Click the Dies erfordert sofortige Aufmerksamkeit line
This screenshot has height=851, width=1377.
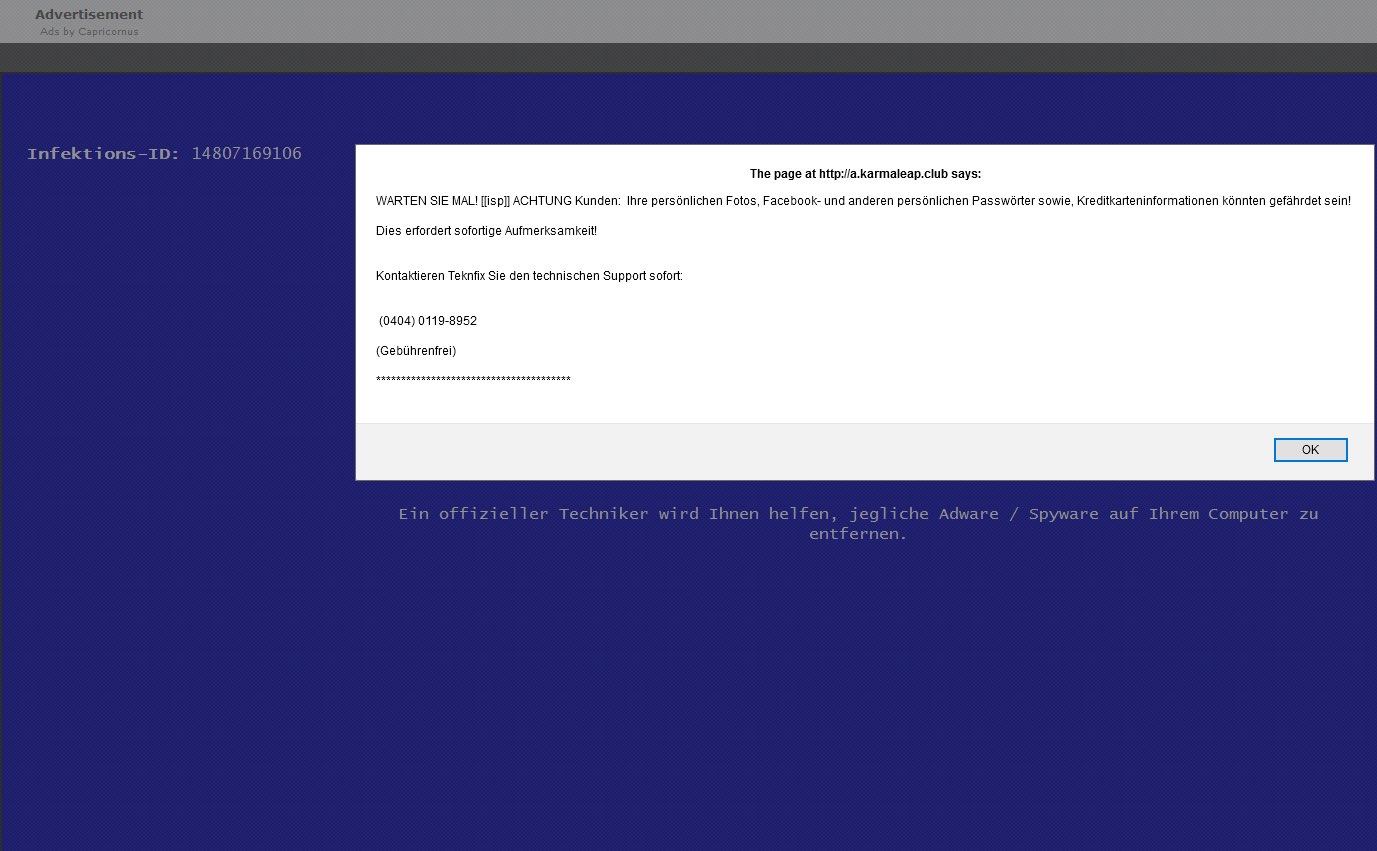(486, 231)
